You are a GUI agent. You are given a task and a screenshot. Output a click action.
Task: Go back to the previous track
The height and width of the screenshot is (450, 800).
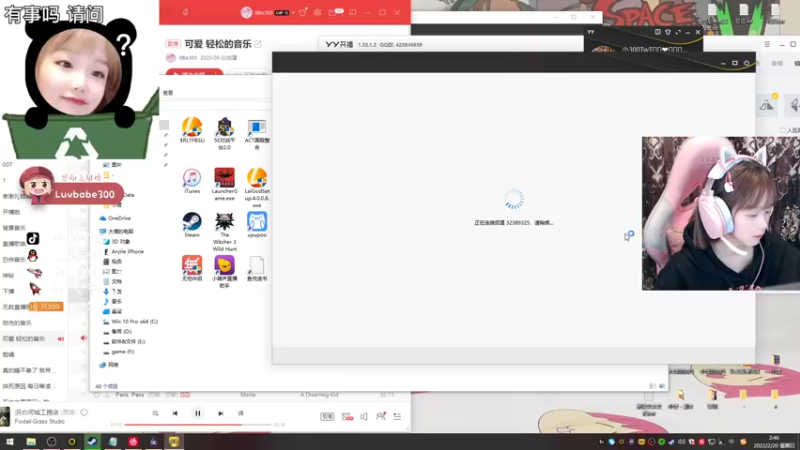(x=175, y=413)
